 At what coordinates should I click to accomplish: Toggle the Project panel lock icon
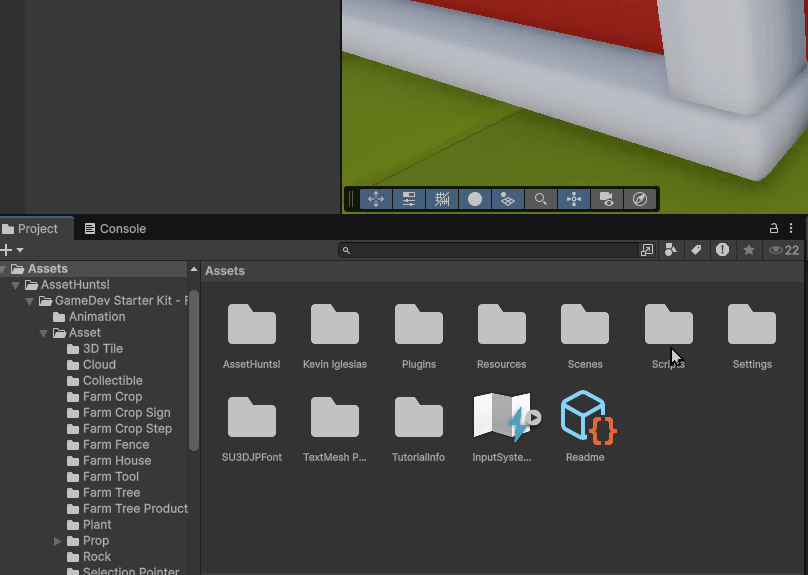[773, 229]
